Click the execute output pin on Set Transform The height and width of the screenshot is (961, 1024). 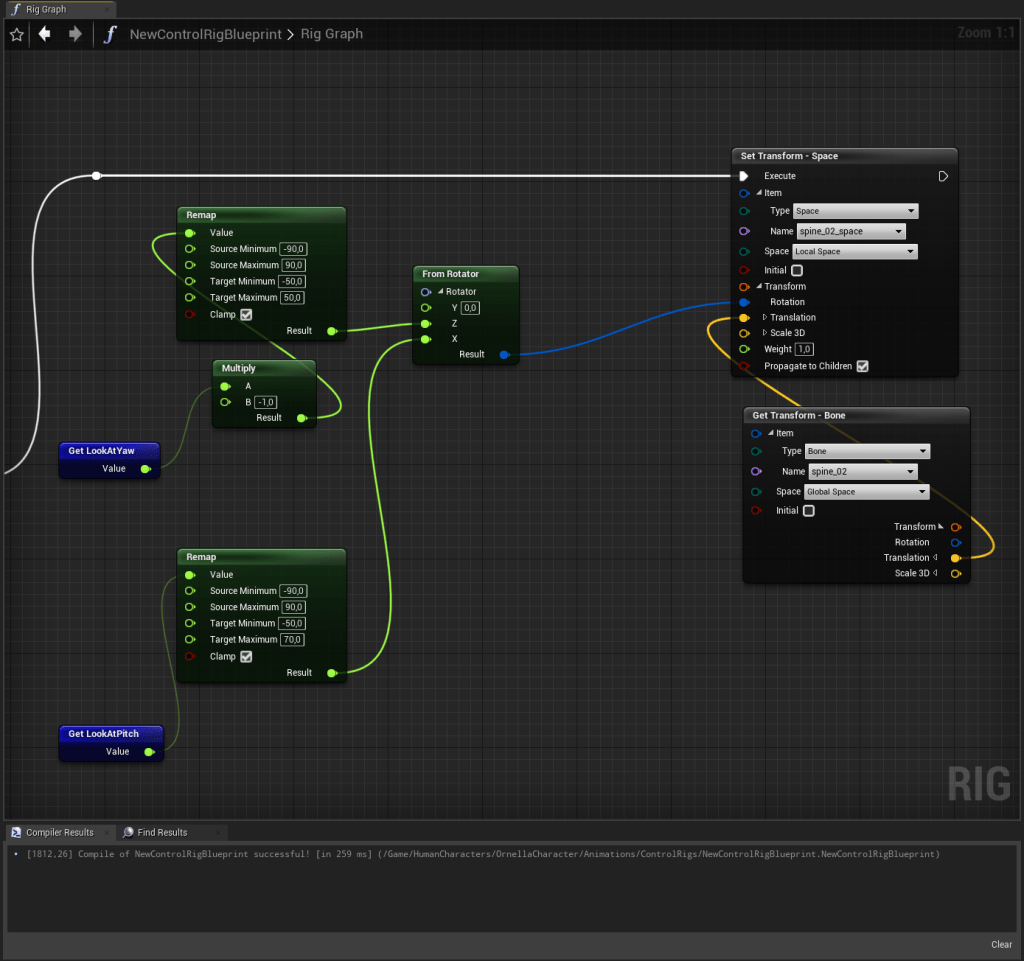[943, 176]
